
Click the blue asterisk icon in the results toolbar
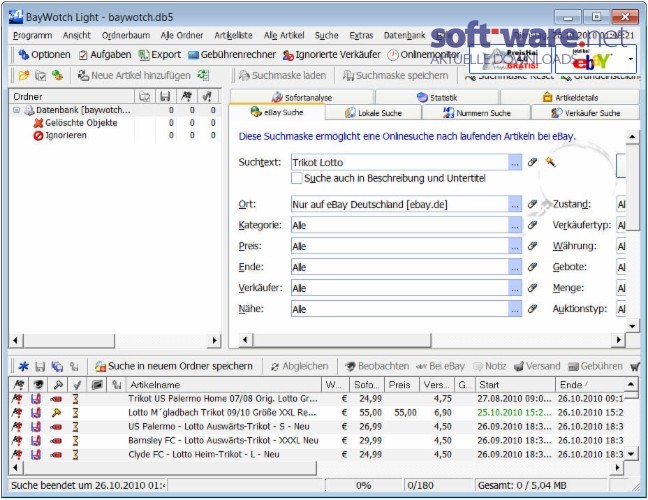coord(24,366)
